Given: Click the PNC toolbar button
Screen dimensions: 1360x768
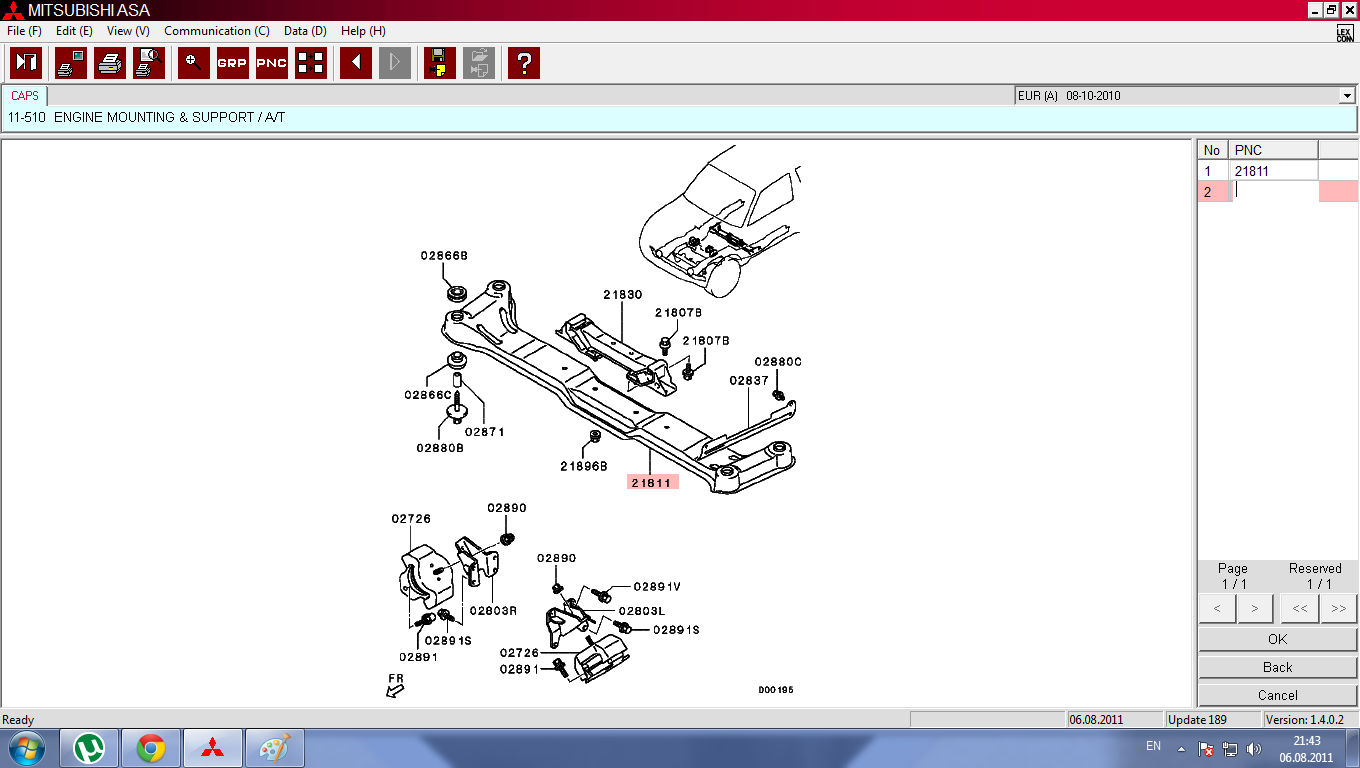Looking at the screenshot, I should click(272, 63).
